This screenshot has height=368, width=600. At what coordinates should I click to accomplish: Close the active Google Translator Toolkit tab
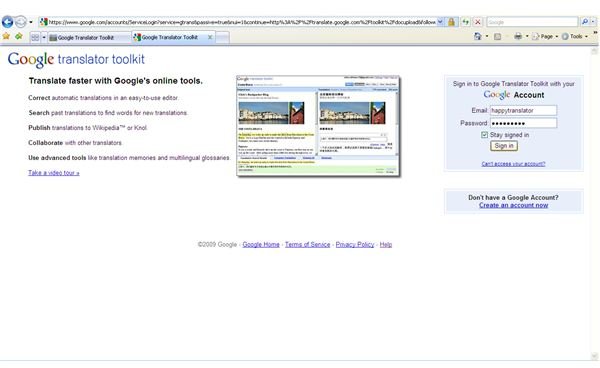click(x=210, y=37)
